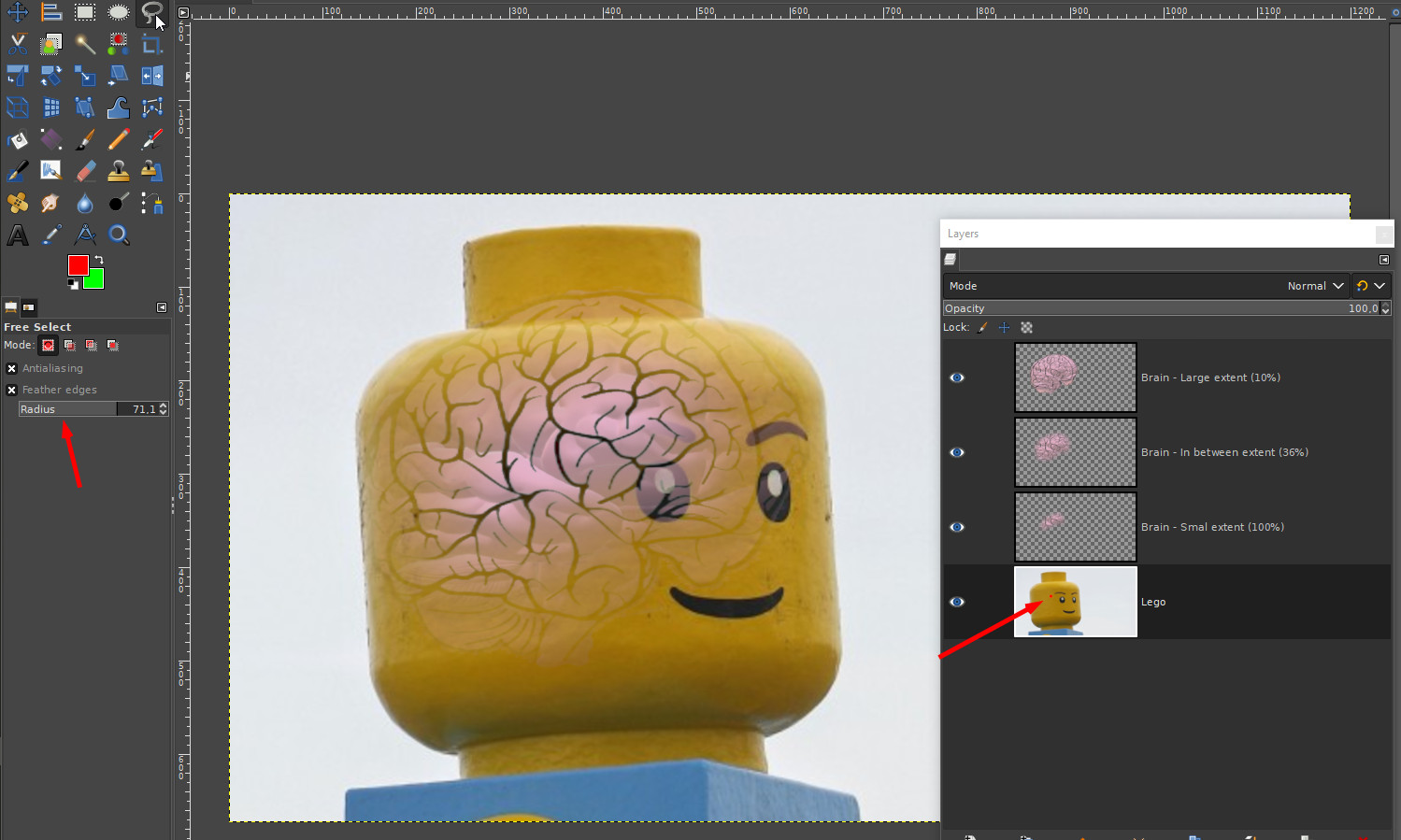Screen dimensions: 1401x840
Task: Activate the Zoom magnifier tool
Action: pyautogui.click(x=119, y=235)
